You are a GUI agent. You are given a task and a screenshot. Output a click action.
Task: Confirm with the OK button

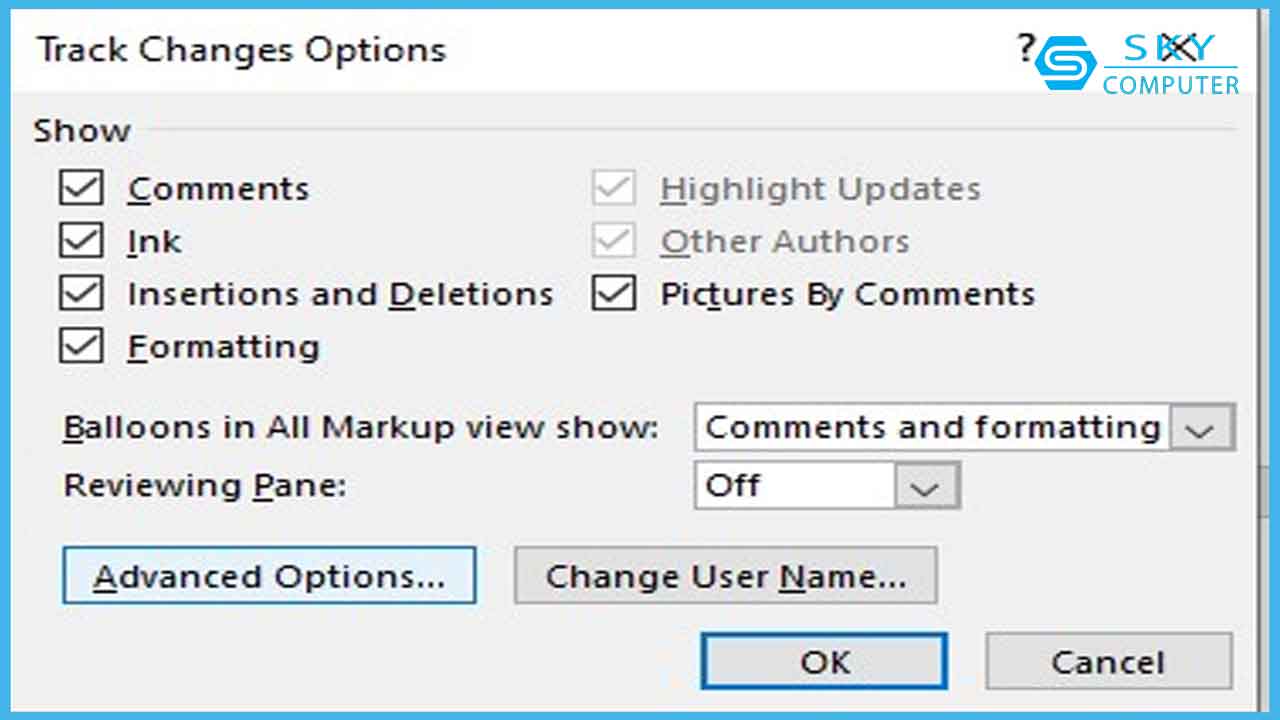(x=824, y=662)
